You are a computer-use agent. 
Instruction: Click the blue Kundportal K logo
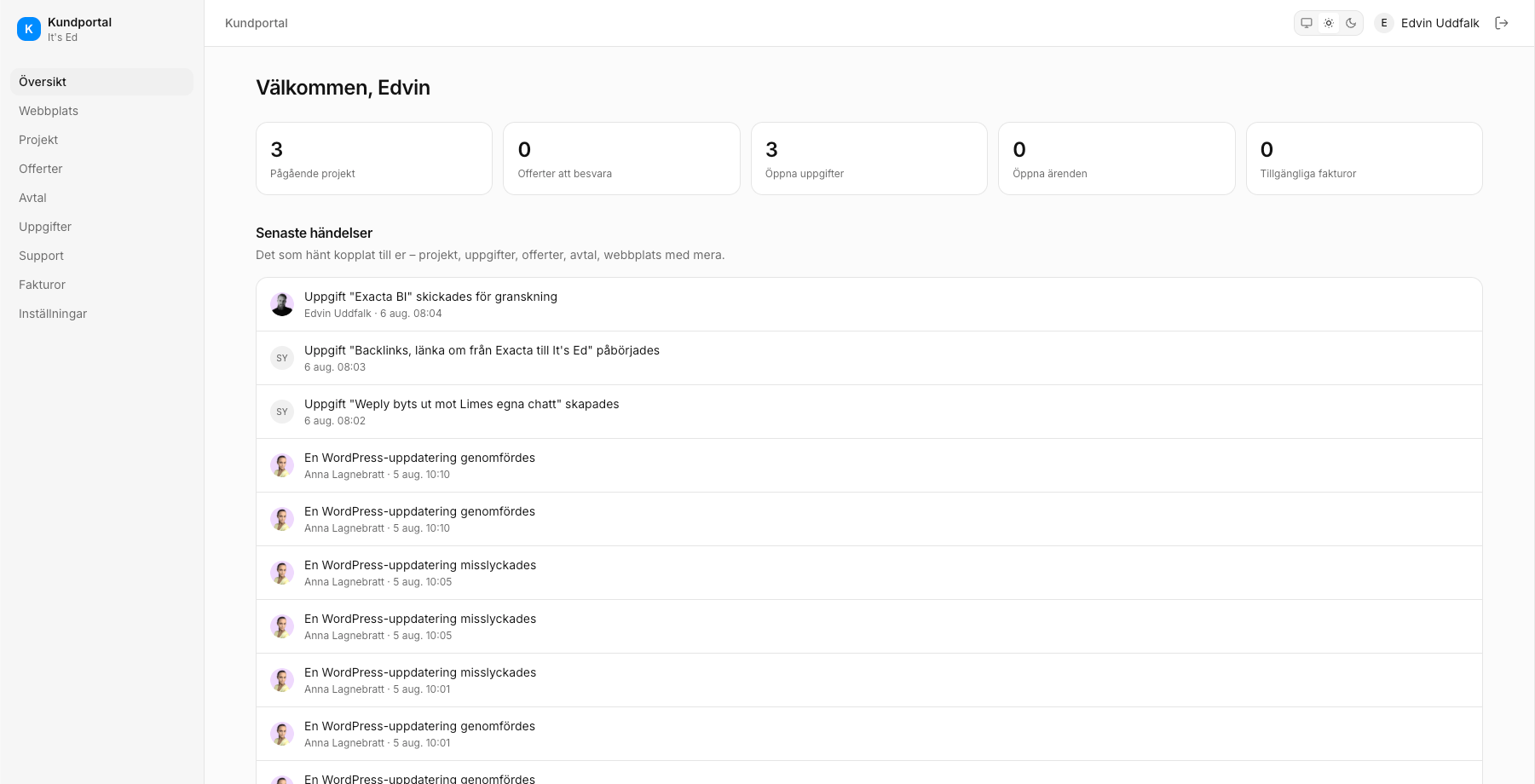pyautogui.click(x=29, y=29)
